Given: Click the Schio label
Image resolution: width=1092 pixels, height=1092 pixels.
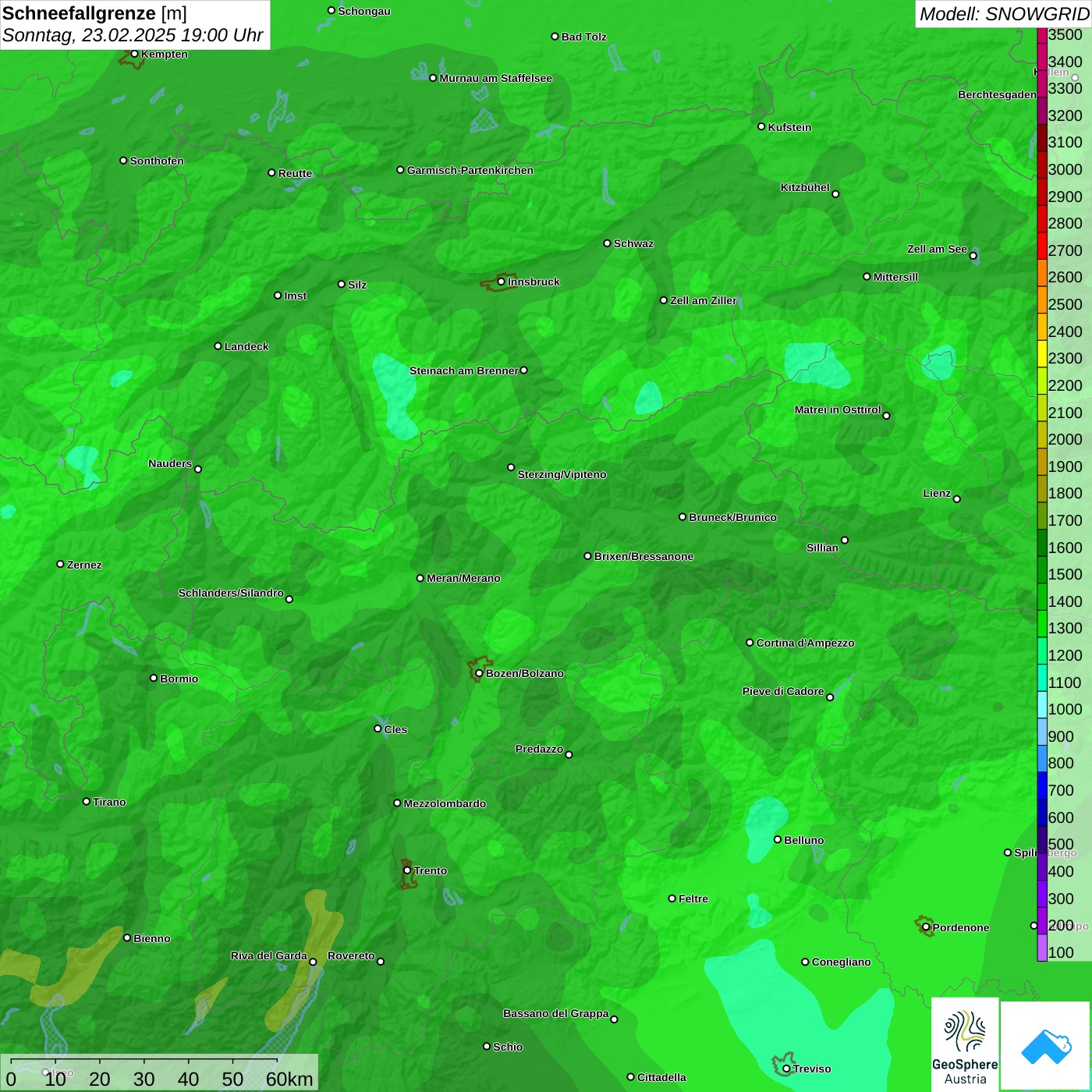Looking at the screenshot, I should click(508, 1047).
